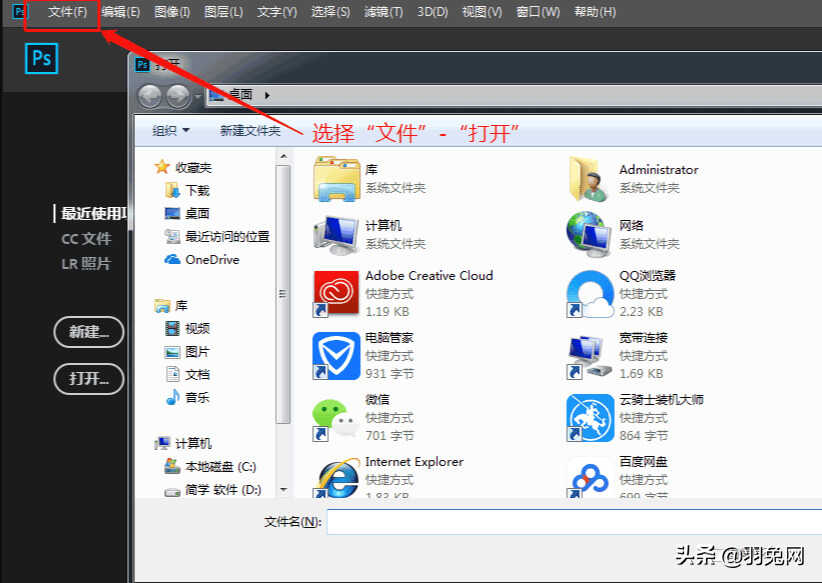822x583 pixels.
Task: Open the 选择(S) menu
Action: 330,12
